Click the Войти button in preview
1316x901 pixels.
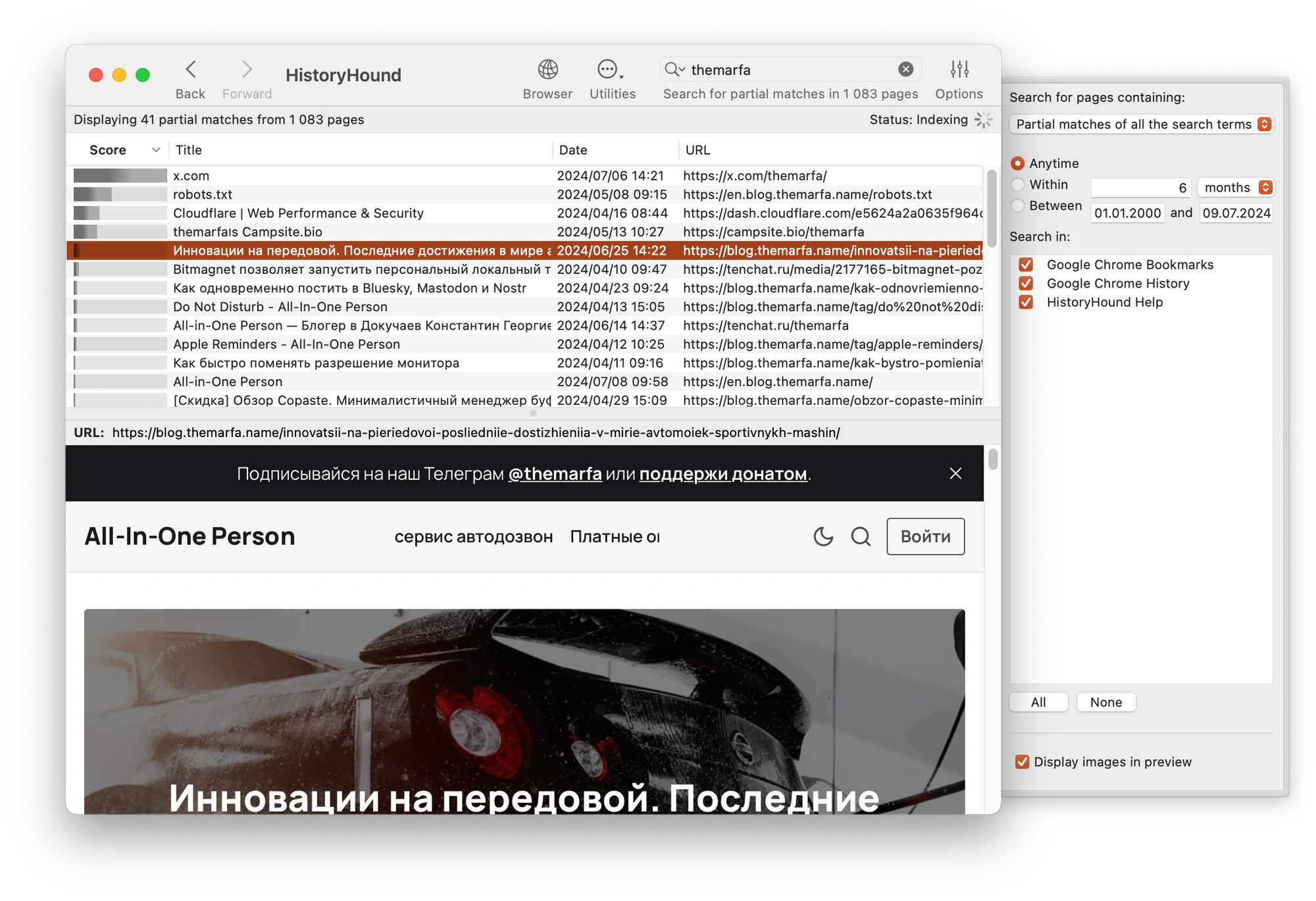pyautogui.click(x=925, y=536)
